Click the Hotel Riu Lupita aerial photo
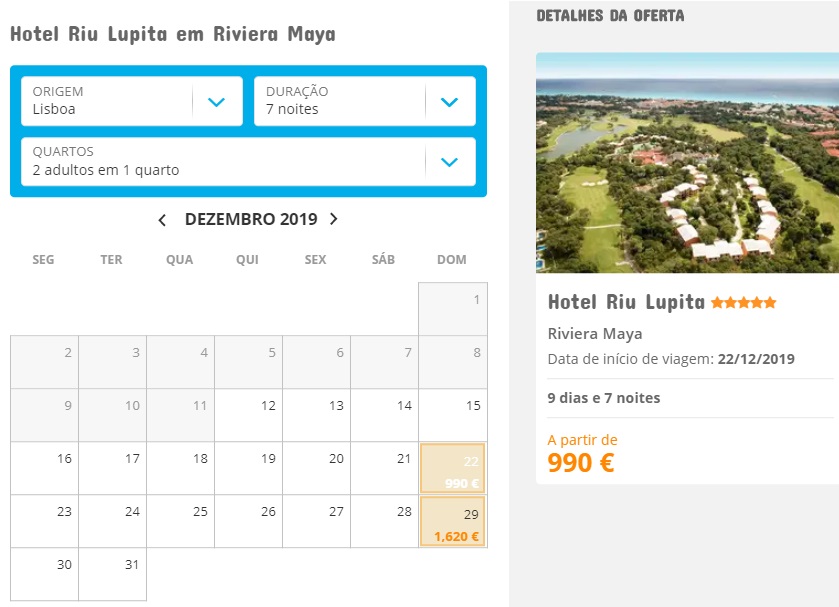Image resolution: width=839 pixels, height=607 pixels. pyautogui.click(x=687, y=162)
